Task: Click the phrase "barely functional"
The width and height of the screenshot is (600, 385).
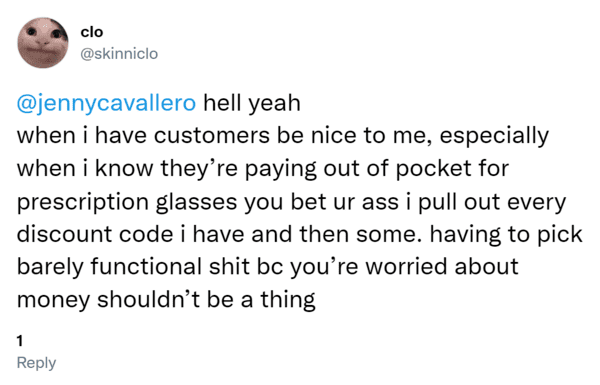Action: [x=109, y=267]
